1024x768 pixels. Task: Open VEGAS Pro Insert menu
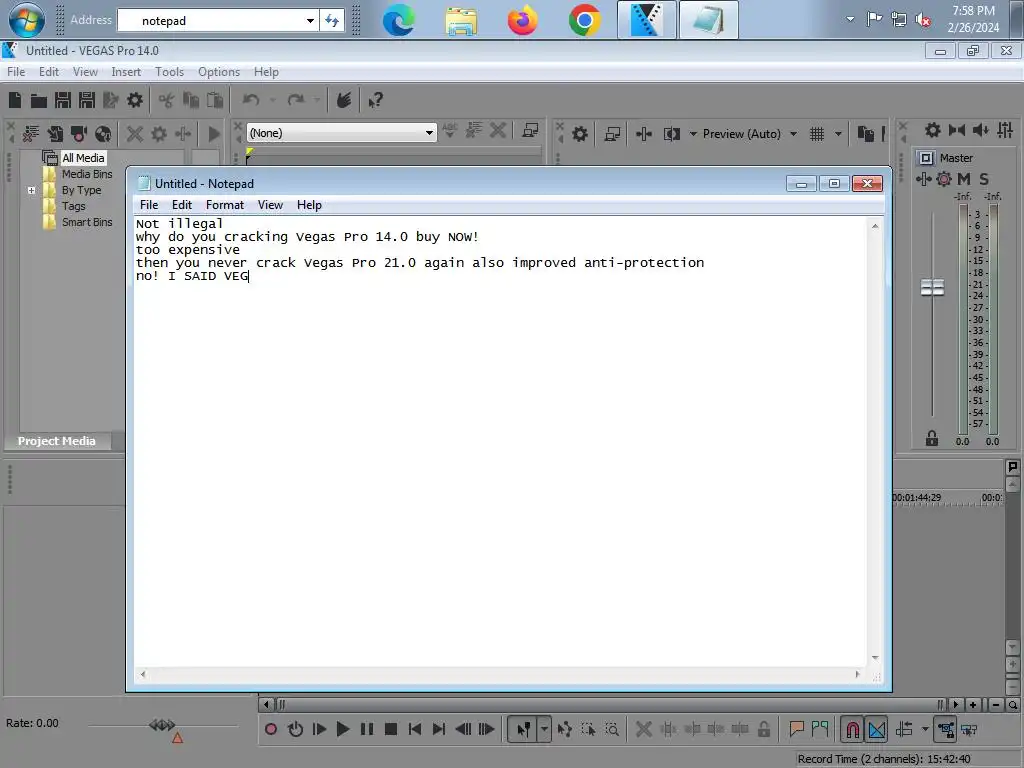tap(126, 72)
